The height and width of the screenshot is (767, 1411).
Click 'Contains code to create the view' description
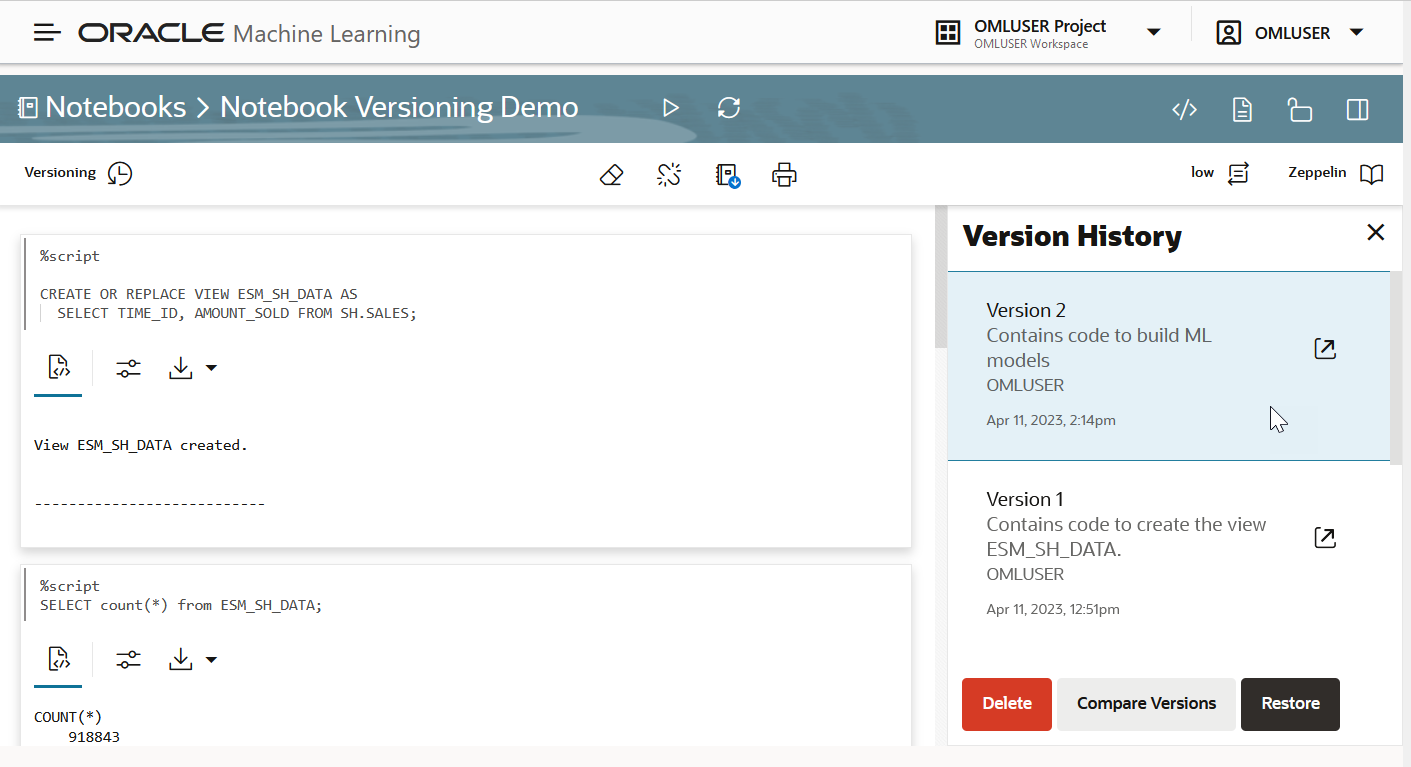point(1126,536)
